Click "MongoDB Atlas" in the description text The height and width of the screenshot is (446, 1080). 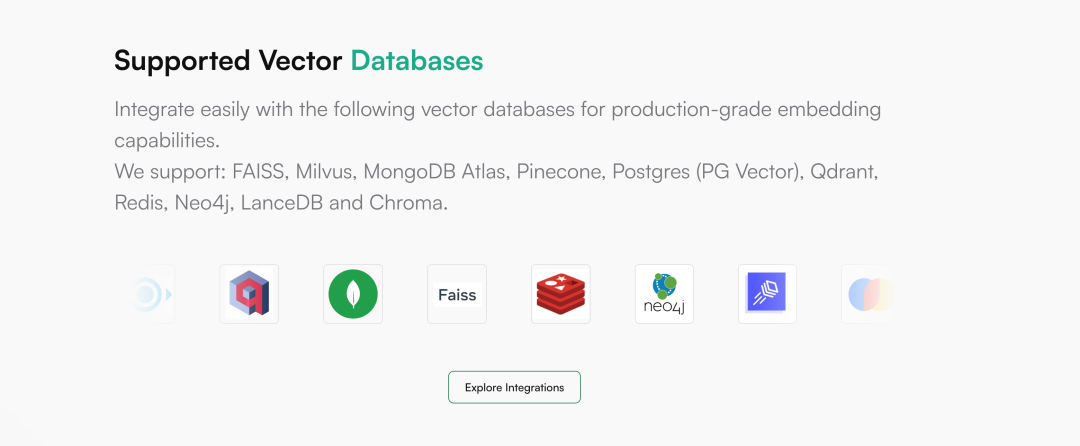click(x=435, y=171)
